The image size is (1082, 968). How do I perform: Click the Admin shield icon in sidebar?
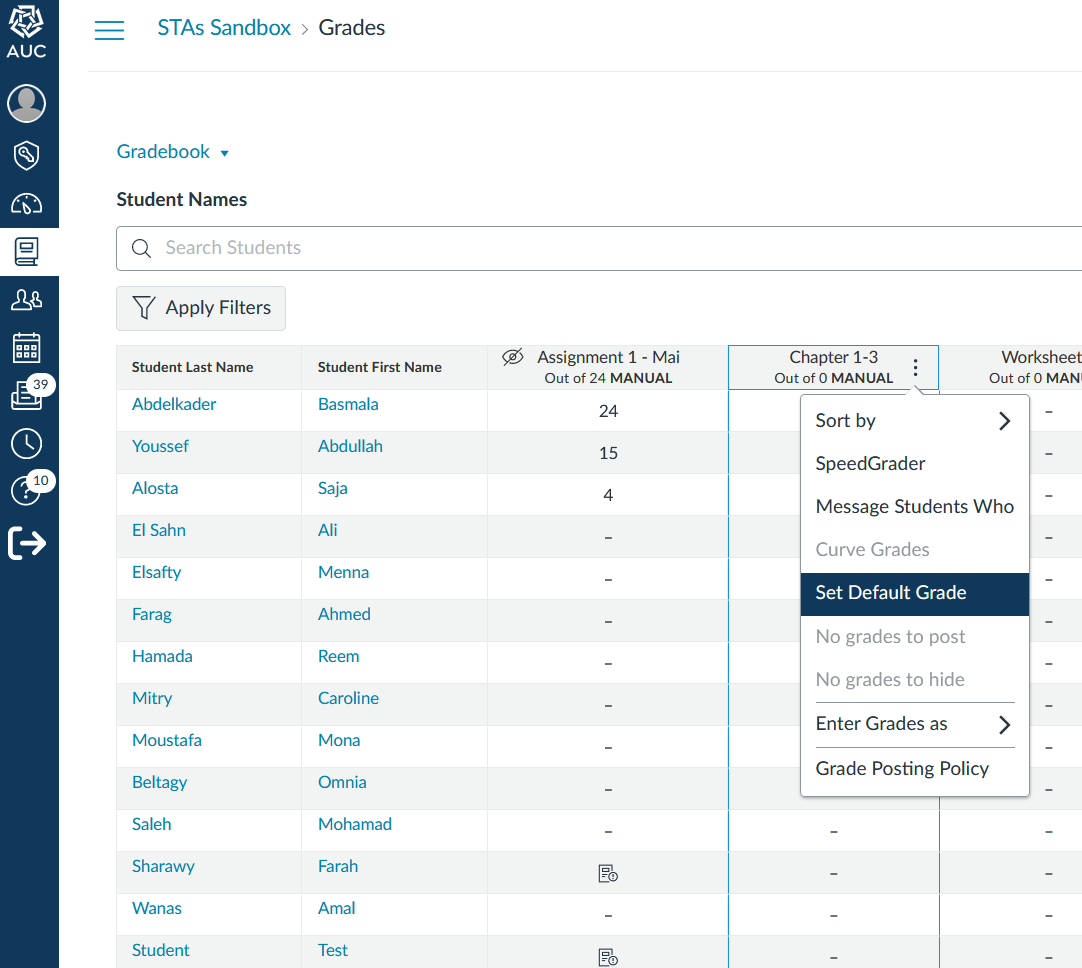27,155
